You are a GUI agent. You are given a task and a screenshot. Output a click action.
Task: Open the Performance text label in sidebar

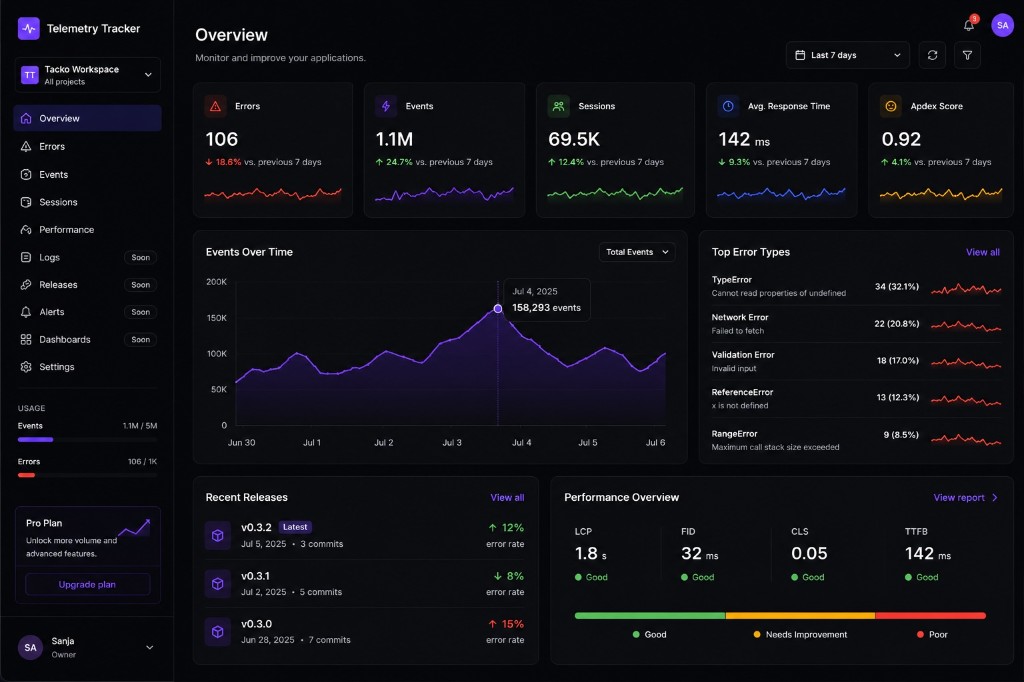(67, 230)
